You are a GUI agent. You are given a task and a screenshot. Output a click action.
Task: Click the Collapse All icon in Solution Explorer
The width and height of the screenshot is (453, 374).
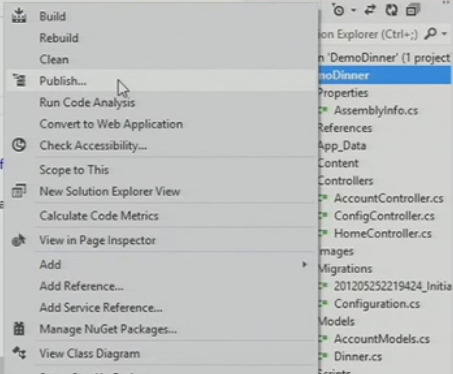tap(413, 10)
